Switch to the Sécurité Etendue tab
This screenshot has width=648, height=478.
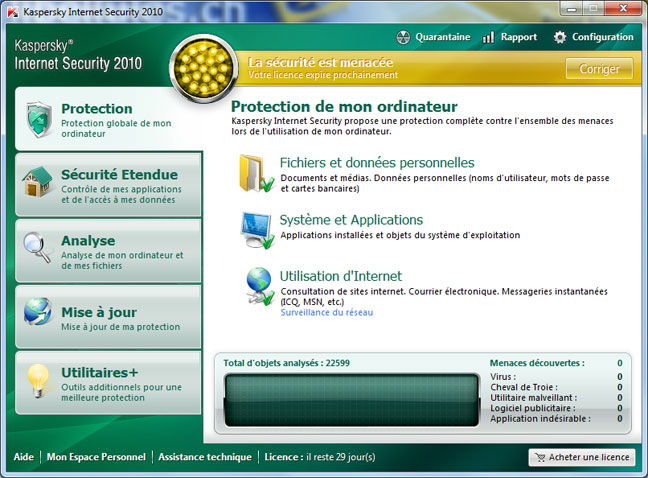(x=108, y=185)
